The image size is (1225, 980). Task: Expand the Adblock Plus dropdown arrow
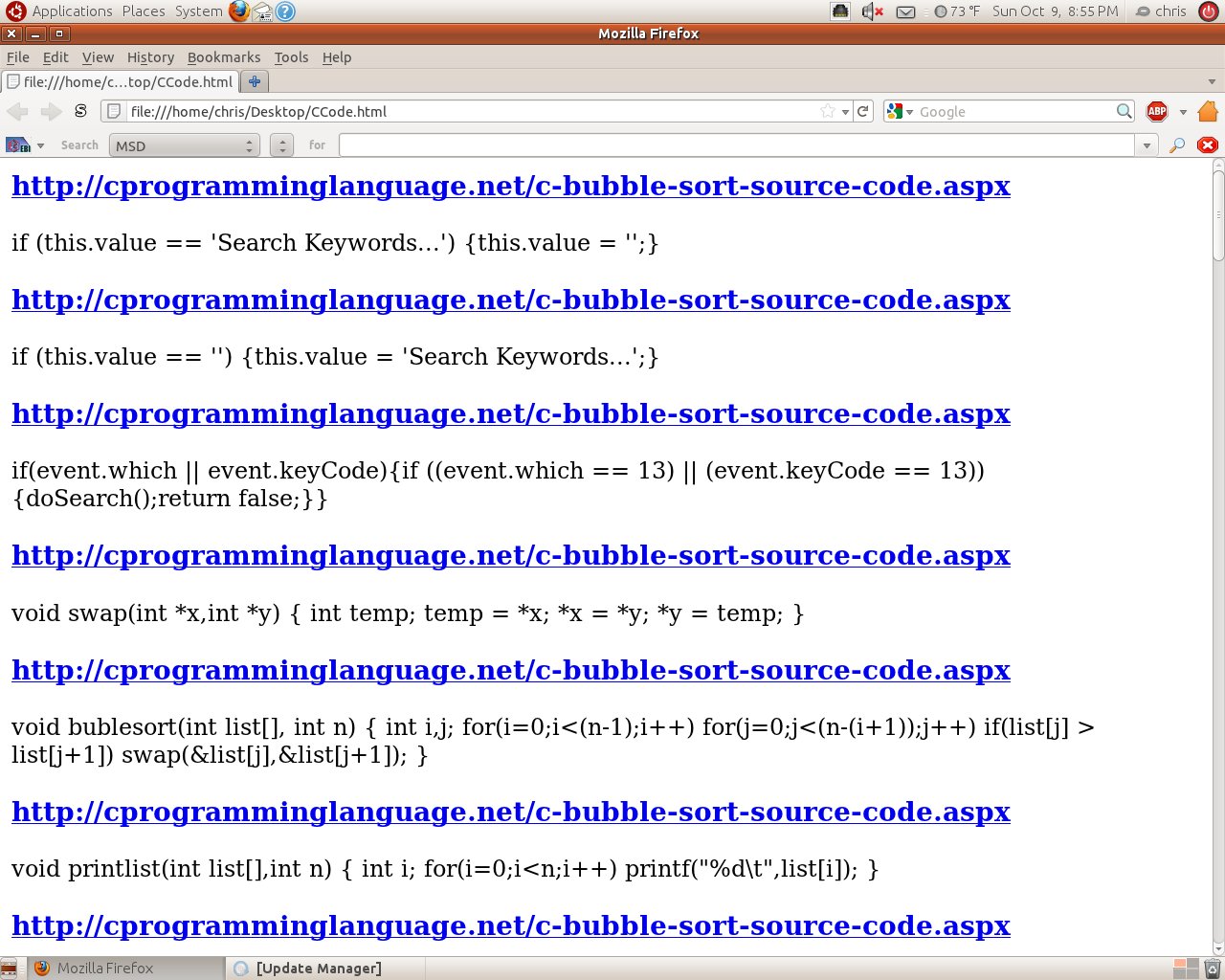(x=1183, y=112)
